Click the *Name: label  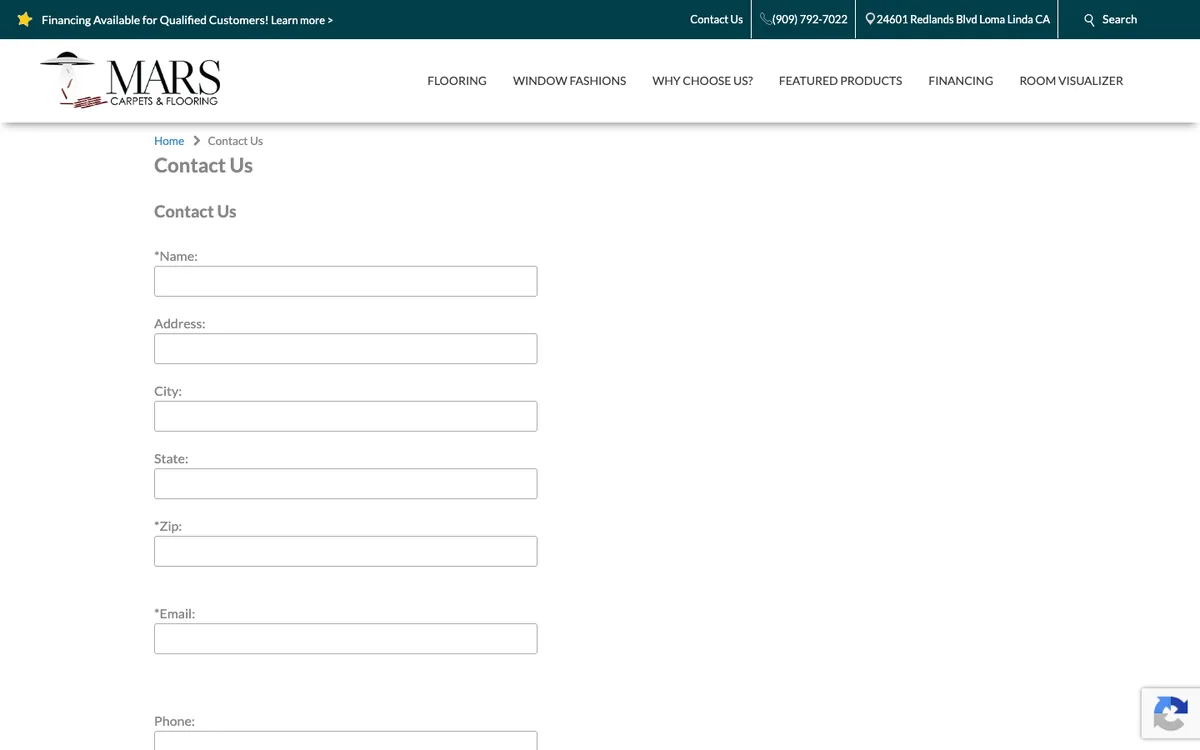176,256
